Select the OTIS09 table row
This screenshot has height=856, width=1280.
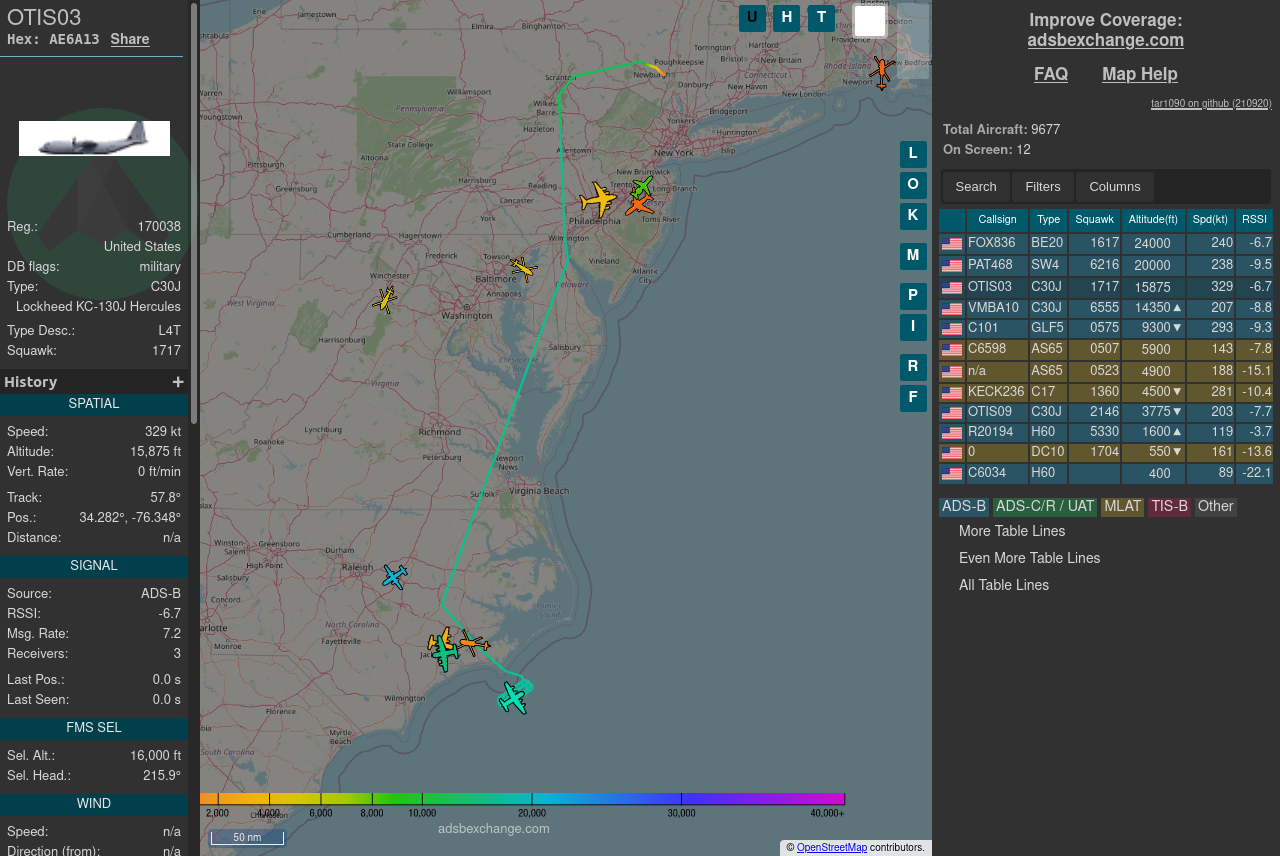click(x=1105, y=412)
